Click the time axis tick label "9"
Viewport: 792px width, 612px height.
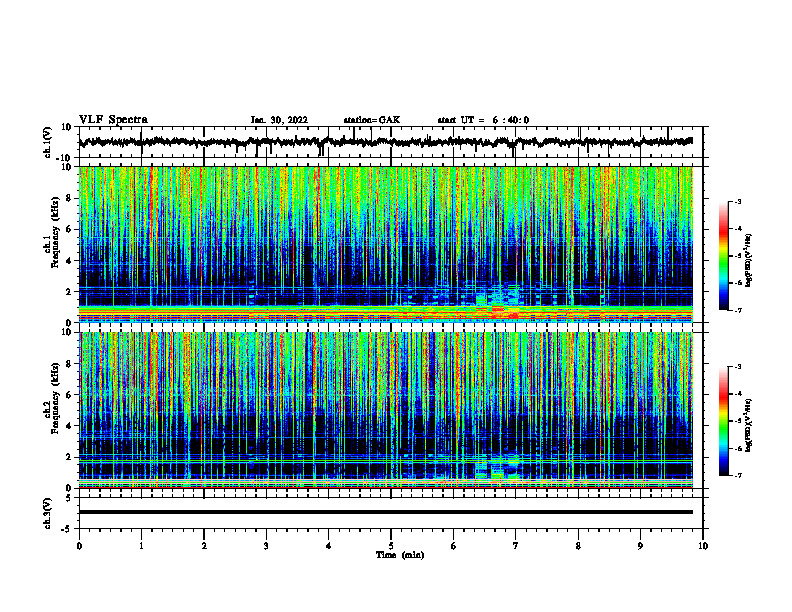tap(640, 546)
